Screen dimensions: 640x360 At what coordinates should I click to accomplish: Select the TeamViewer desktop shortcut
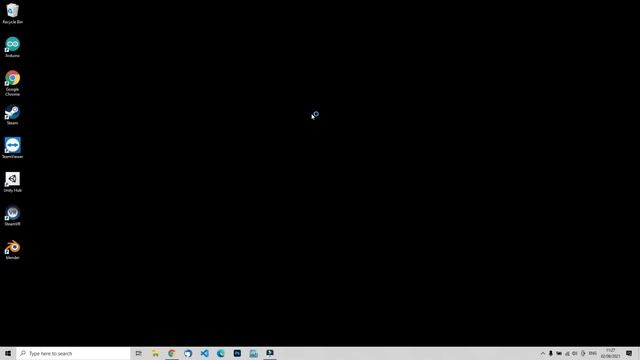[x=12, y=148]
